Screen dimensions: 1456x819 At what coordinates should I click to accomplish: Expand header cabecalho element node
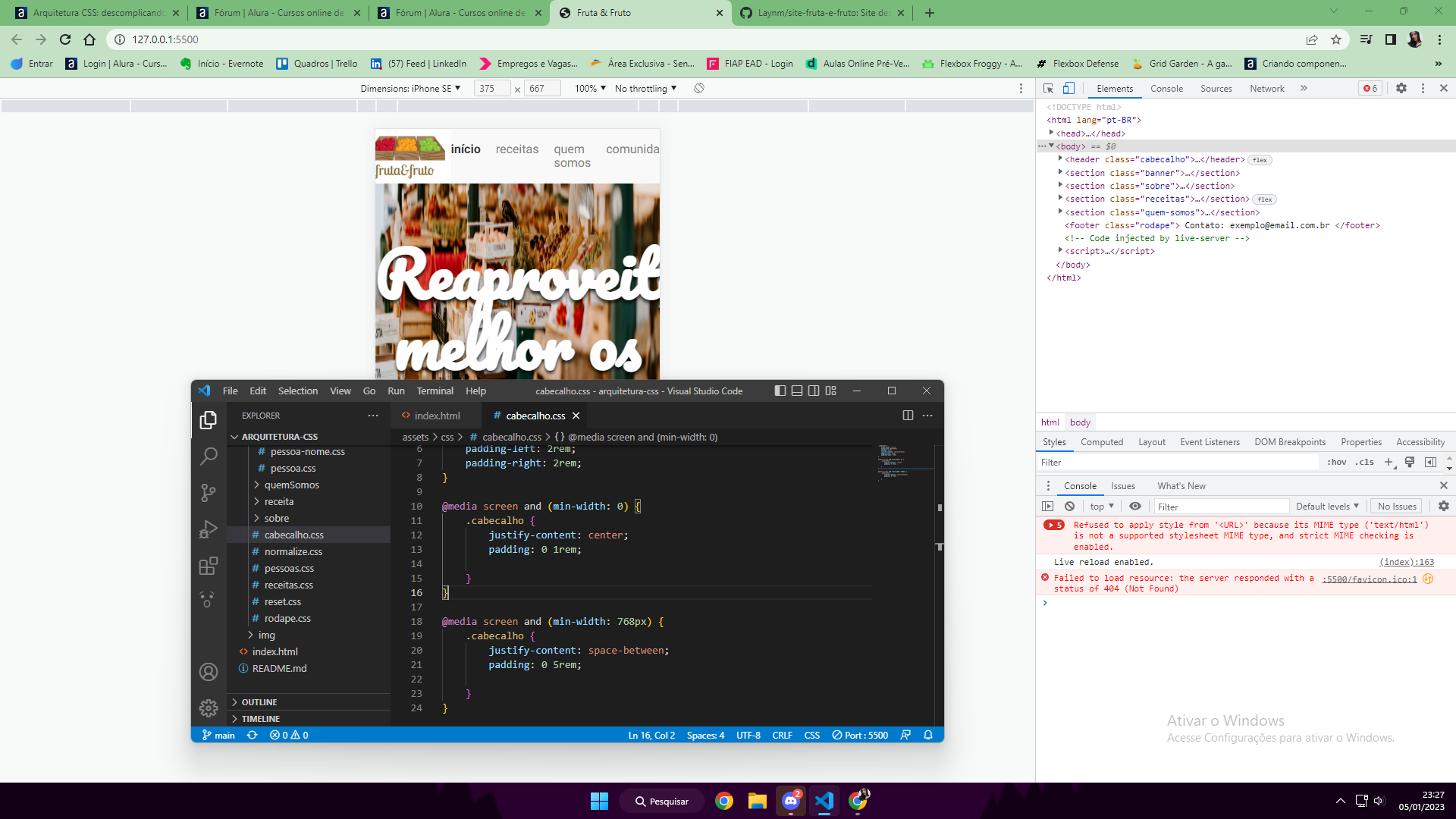(1060, 159)
